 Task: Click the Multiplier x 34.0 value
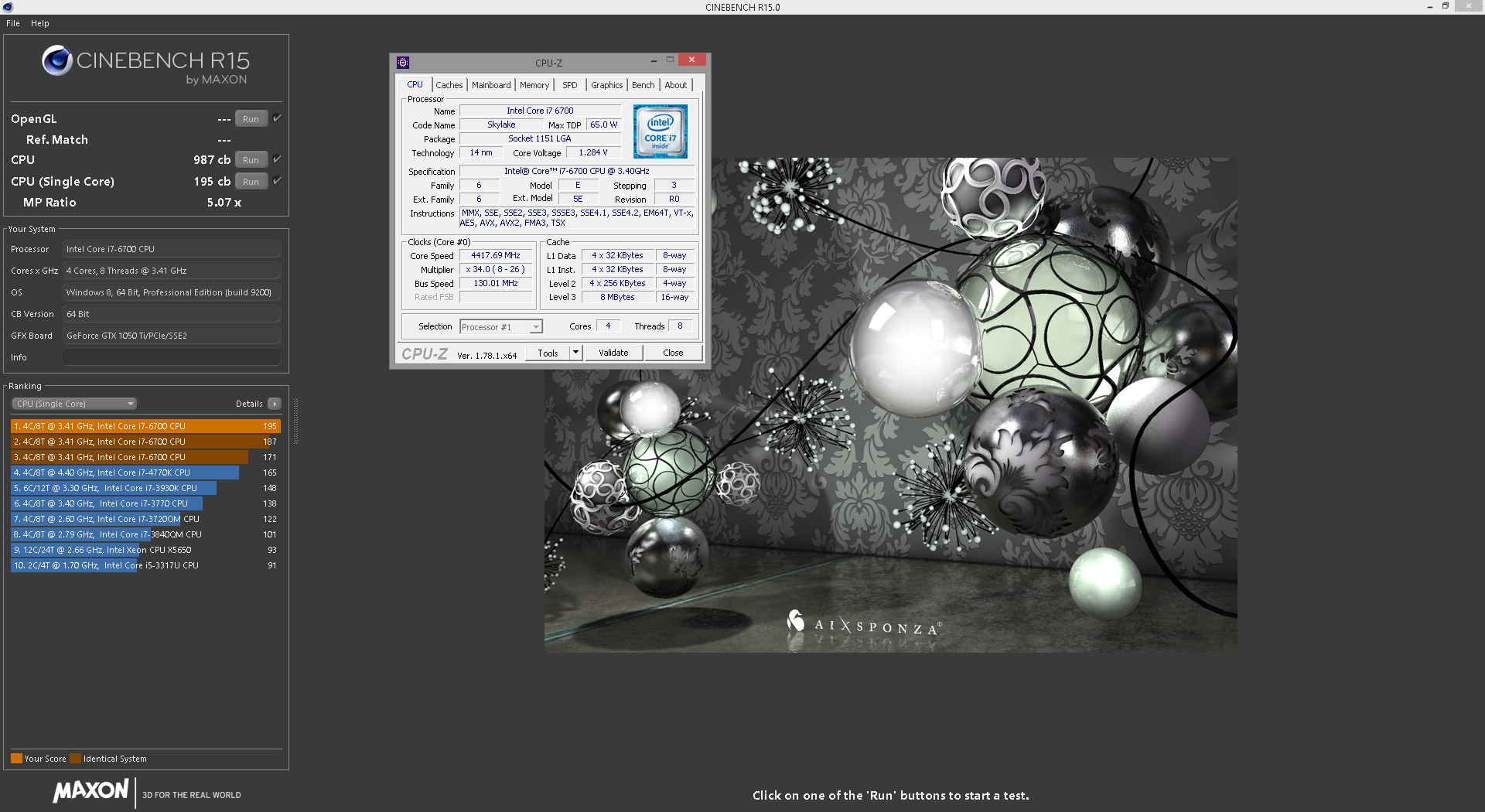click(496, 269)
